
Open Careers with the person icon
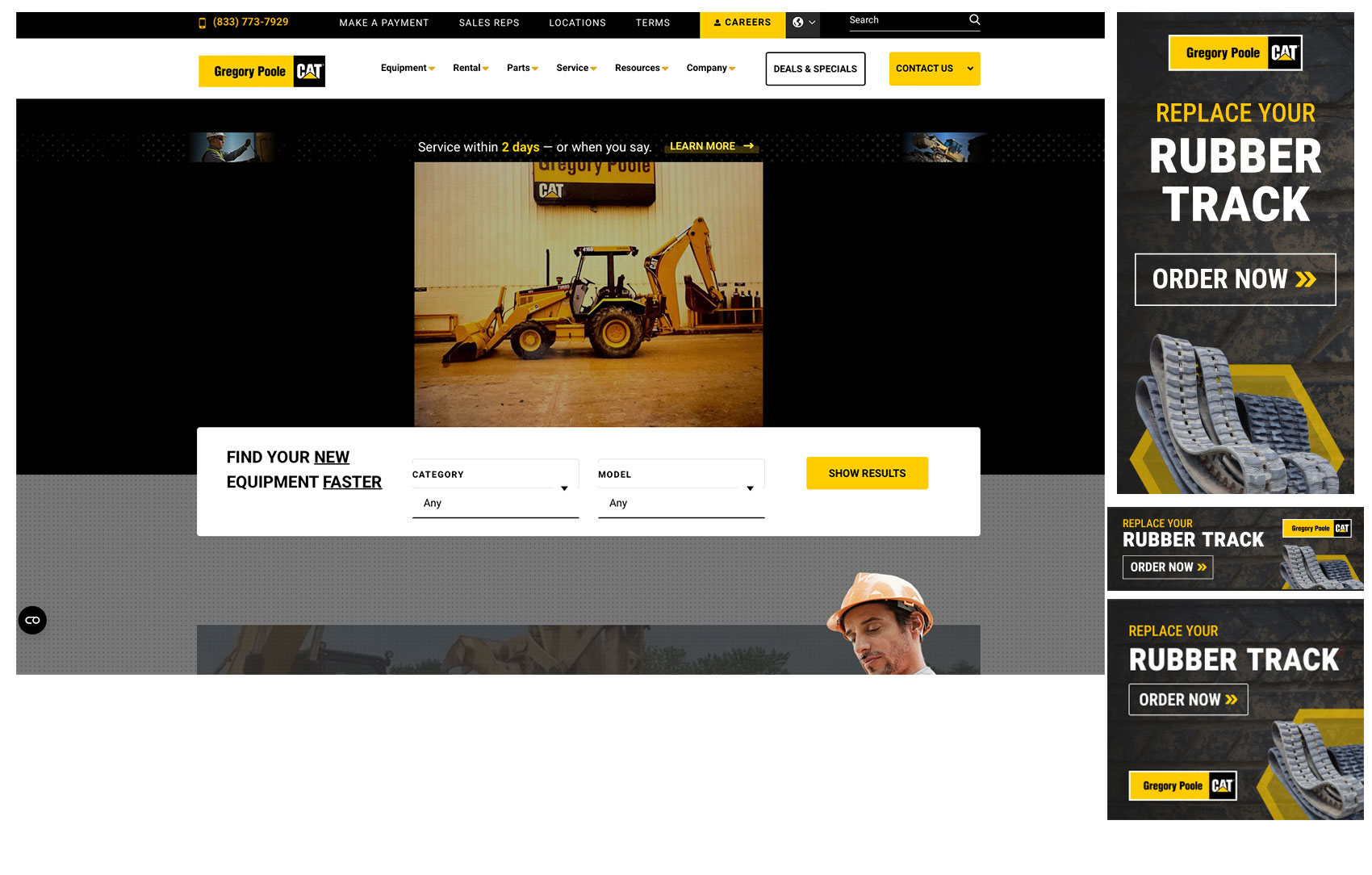pos(742,23)
